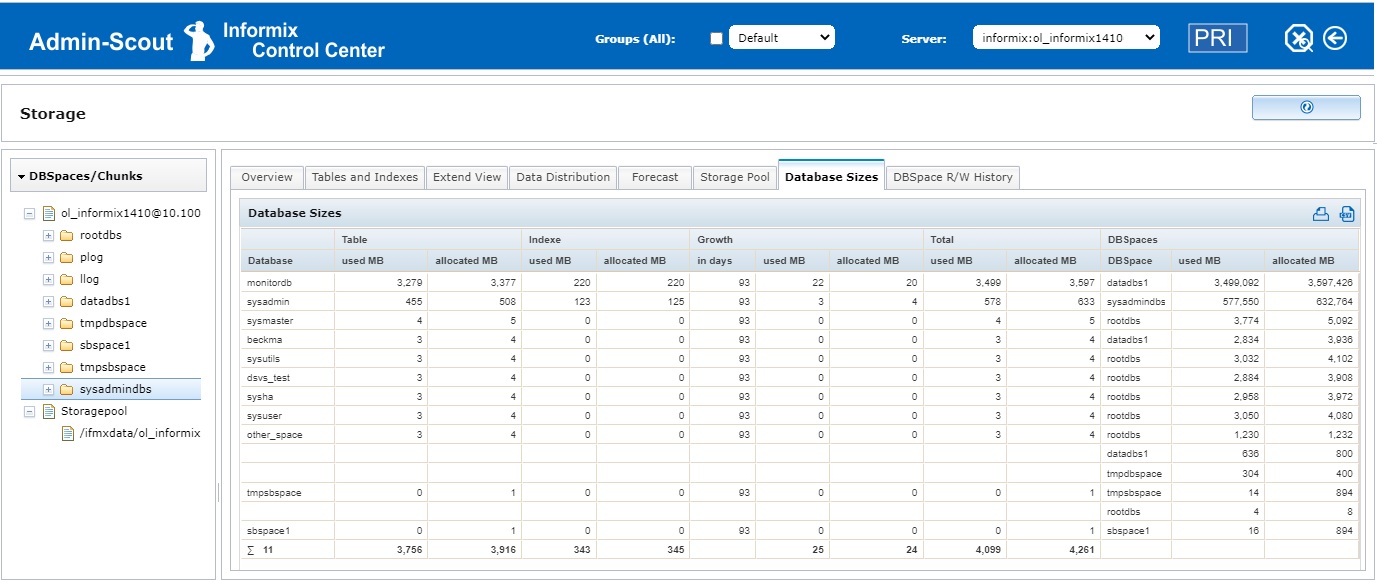Toggle the Groups (All) checkbox
Viewport: 1377px width, 583px height.
tap(716, 39)
